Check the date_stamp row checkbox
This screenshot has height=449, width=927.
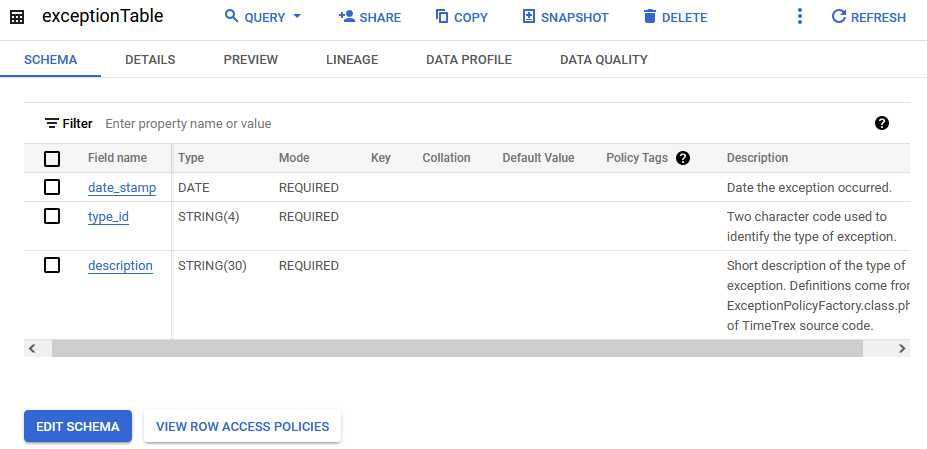click(x=52, y=187)
